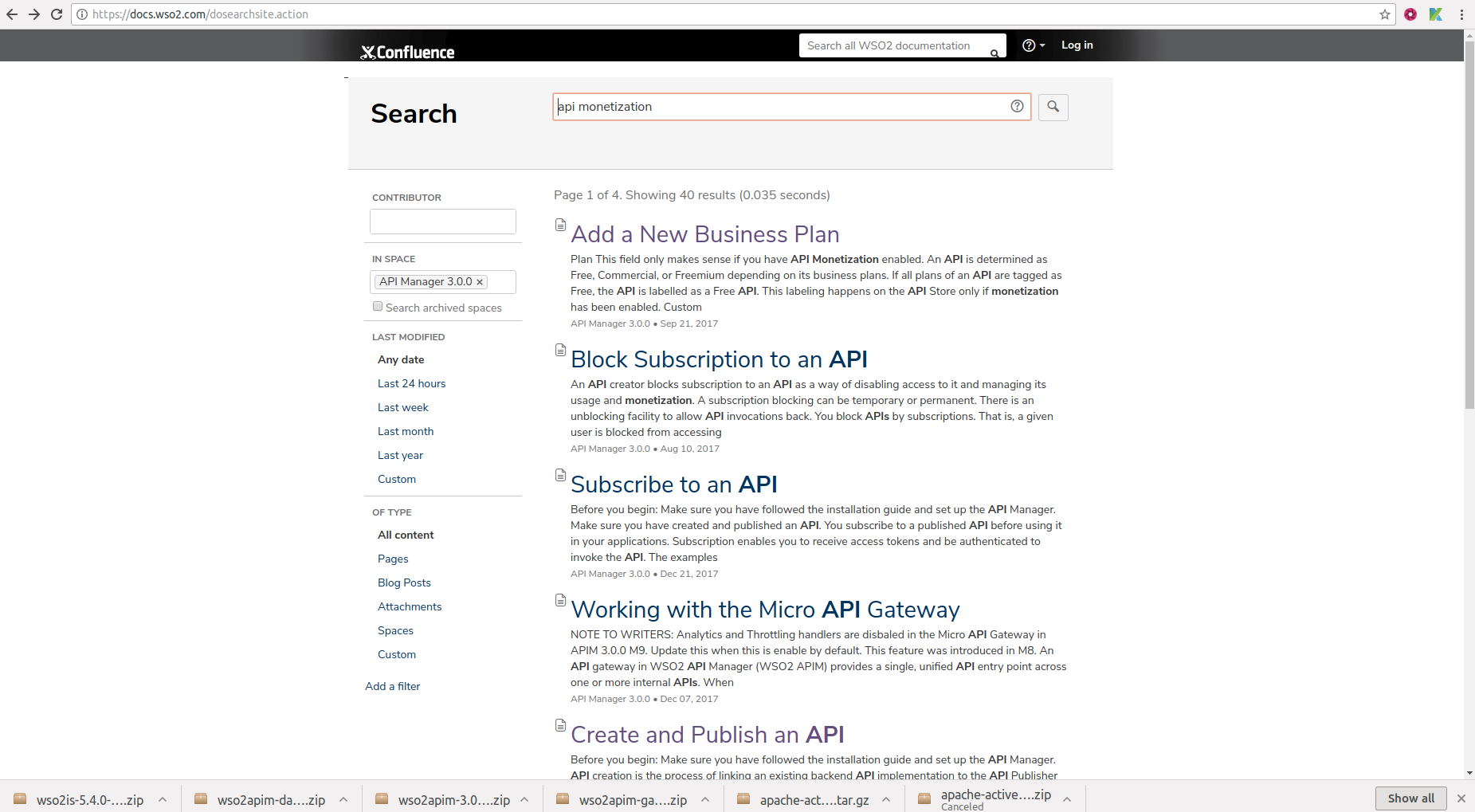The height and width of the screenshot is (812, 1475).
Task: Open Chrome's three-dot menu
Action: tap(1461, 14)
